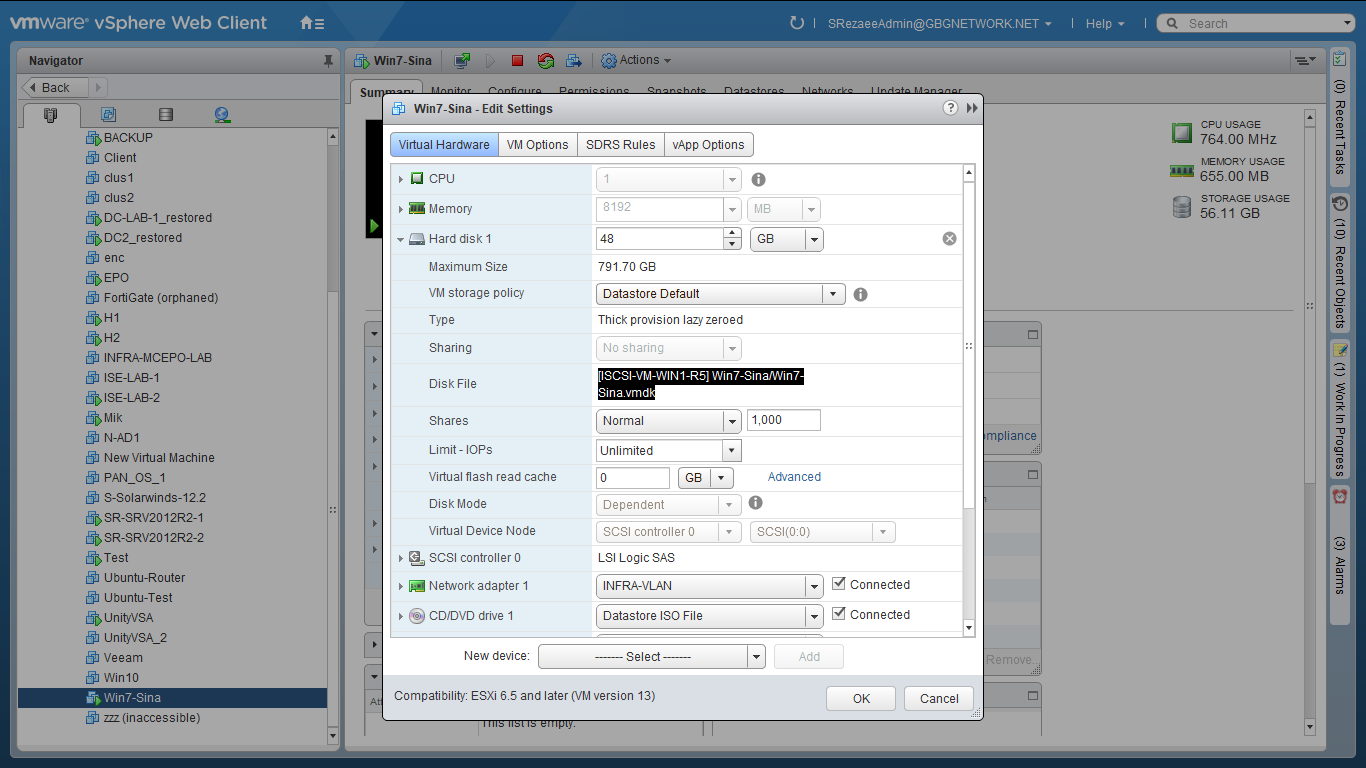
Task: Expand CD/DVD drive 1 row
Action: [401, 616]
